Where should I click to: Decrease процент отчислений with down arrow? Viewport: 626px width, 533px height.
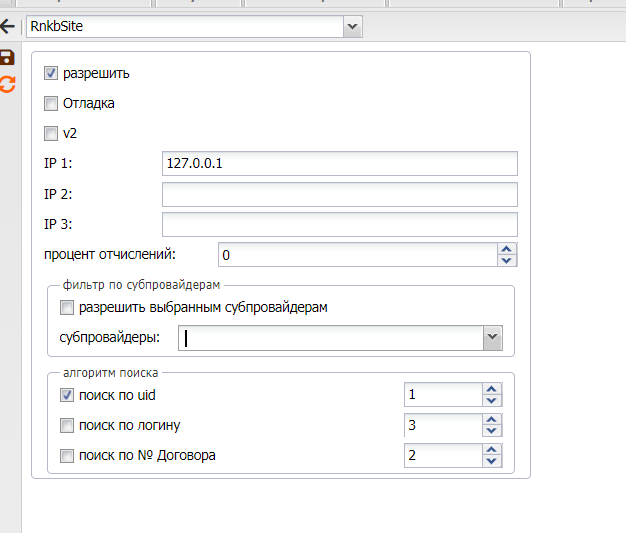pos(507,260)
